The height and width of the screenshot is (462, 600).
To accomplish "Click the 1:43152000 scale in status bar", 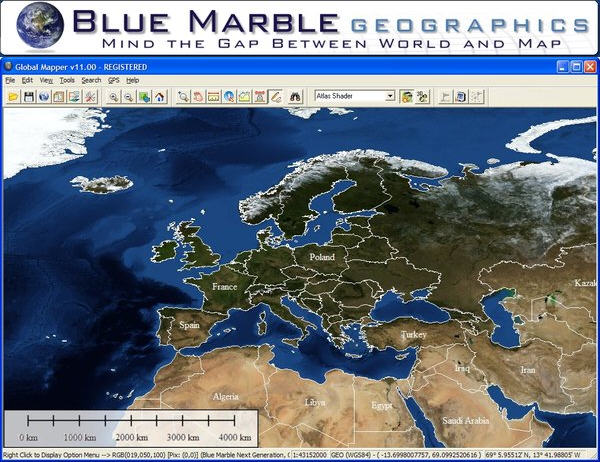I will (310, 455).
